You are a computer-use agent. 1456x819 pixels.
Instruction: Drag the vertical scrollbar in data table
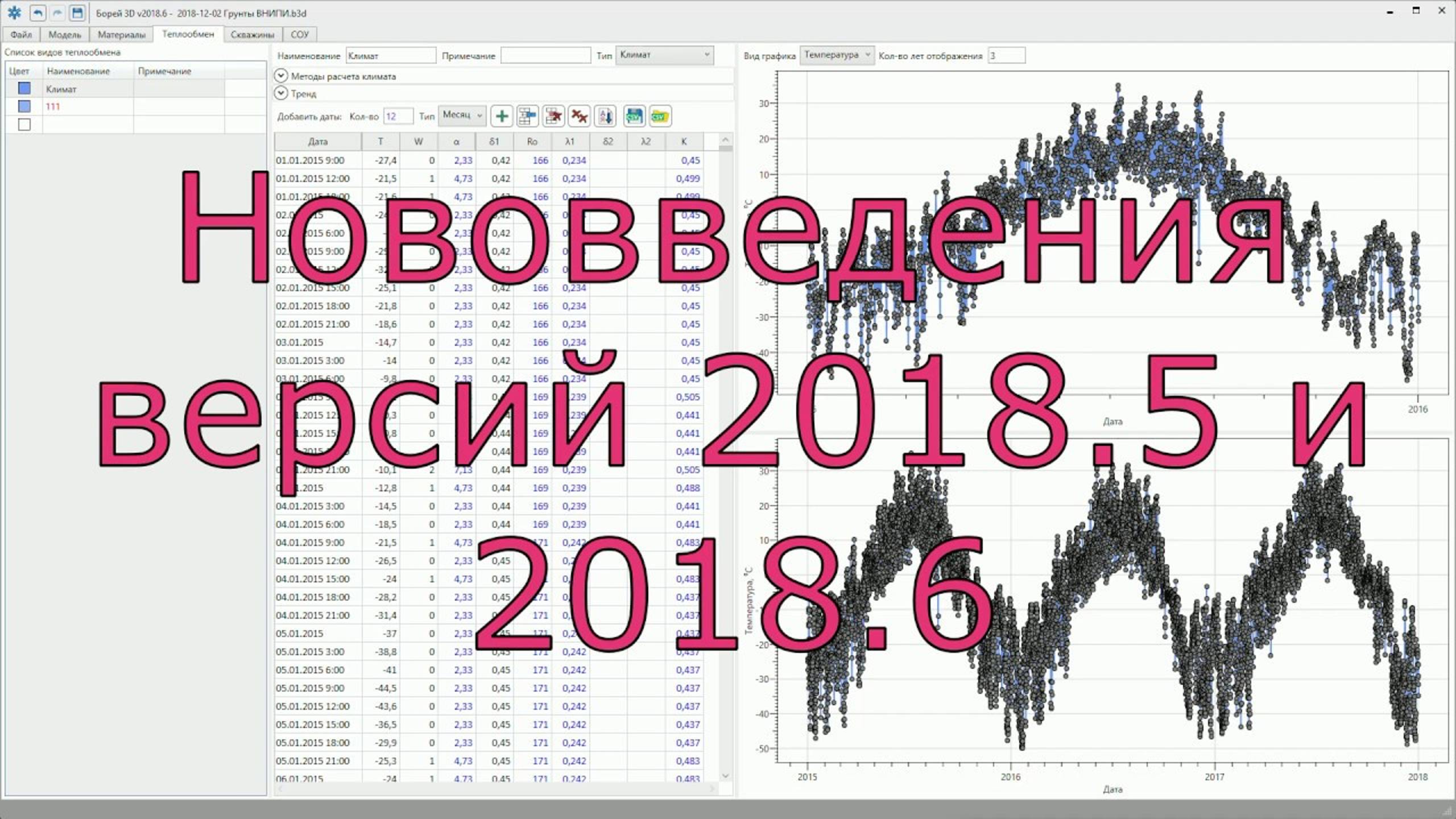tap(726, 160)
